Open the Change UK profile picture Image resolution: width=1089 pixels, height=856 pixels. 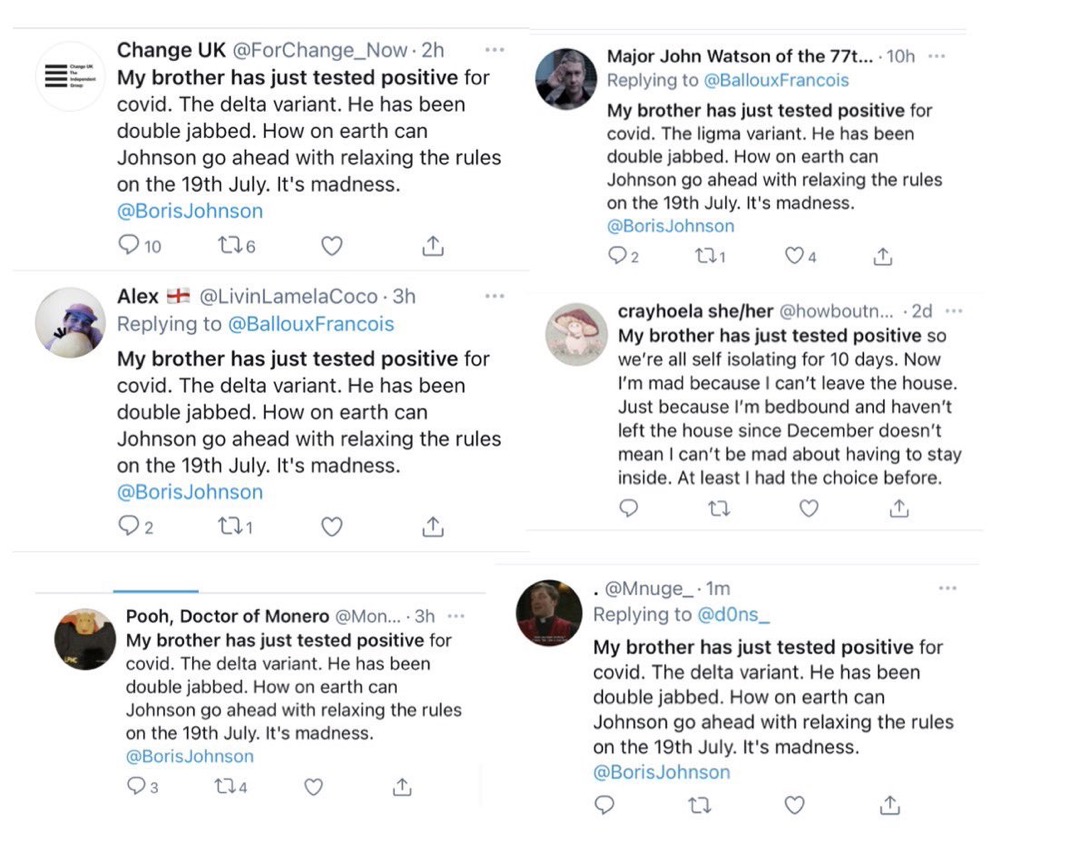click(x=71, y=76)
